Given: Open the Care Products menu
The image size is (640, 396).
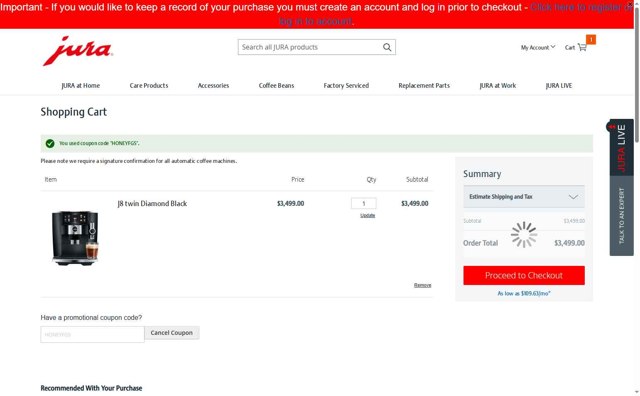Looking at the screenshot, I should [x=149, y=85].
